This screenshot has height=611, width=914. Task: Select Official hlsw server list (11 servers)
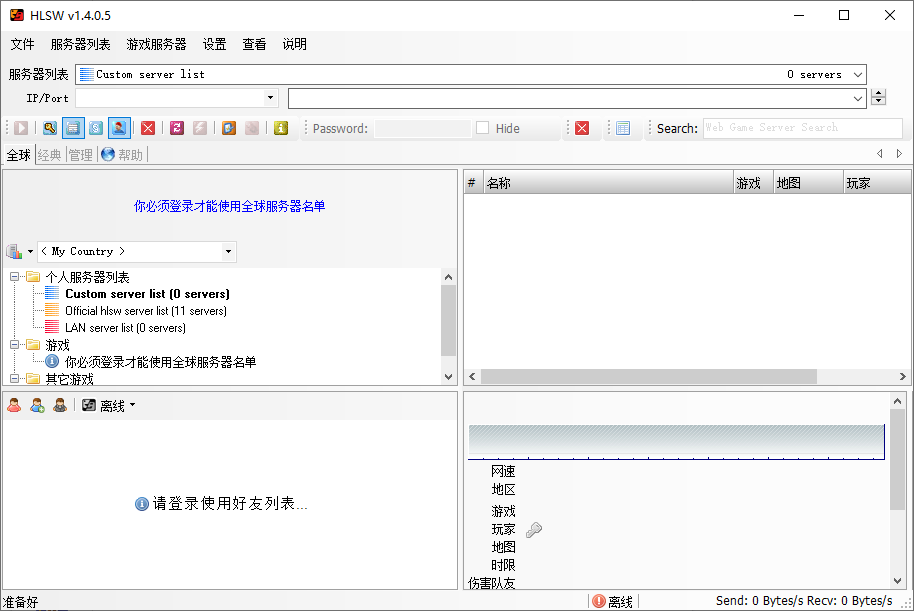coord(146,311)
